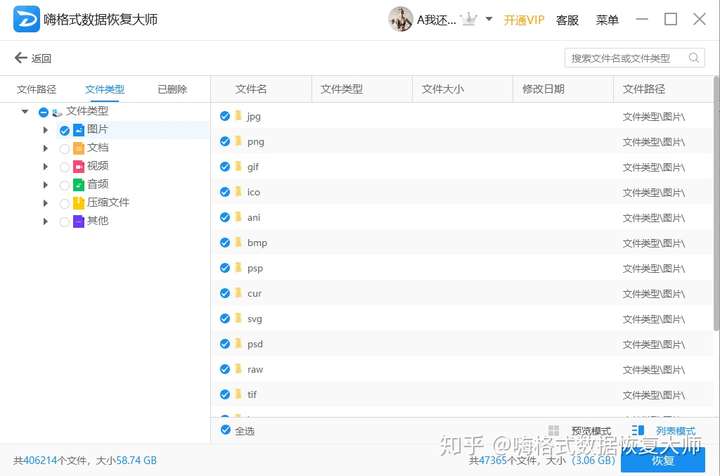Click the back arrow icon
The width and height of the screenshot is (720, 476).
click(21, 58)
